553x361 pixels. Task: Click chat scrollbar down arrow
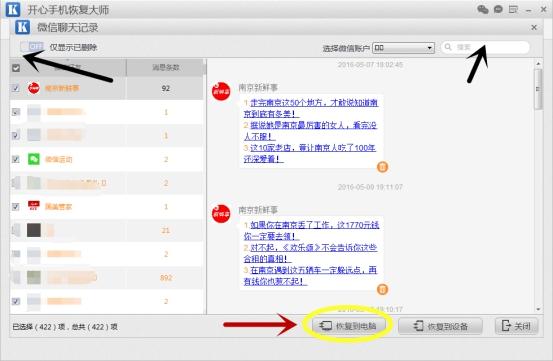[538, 309]
